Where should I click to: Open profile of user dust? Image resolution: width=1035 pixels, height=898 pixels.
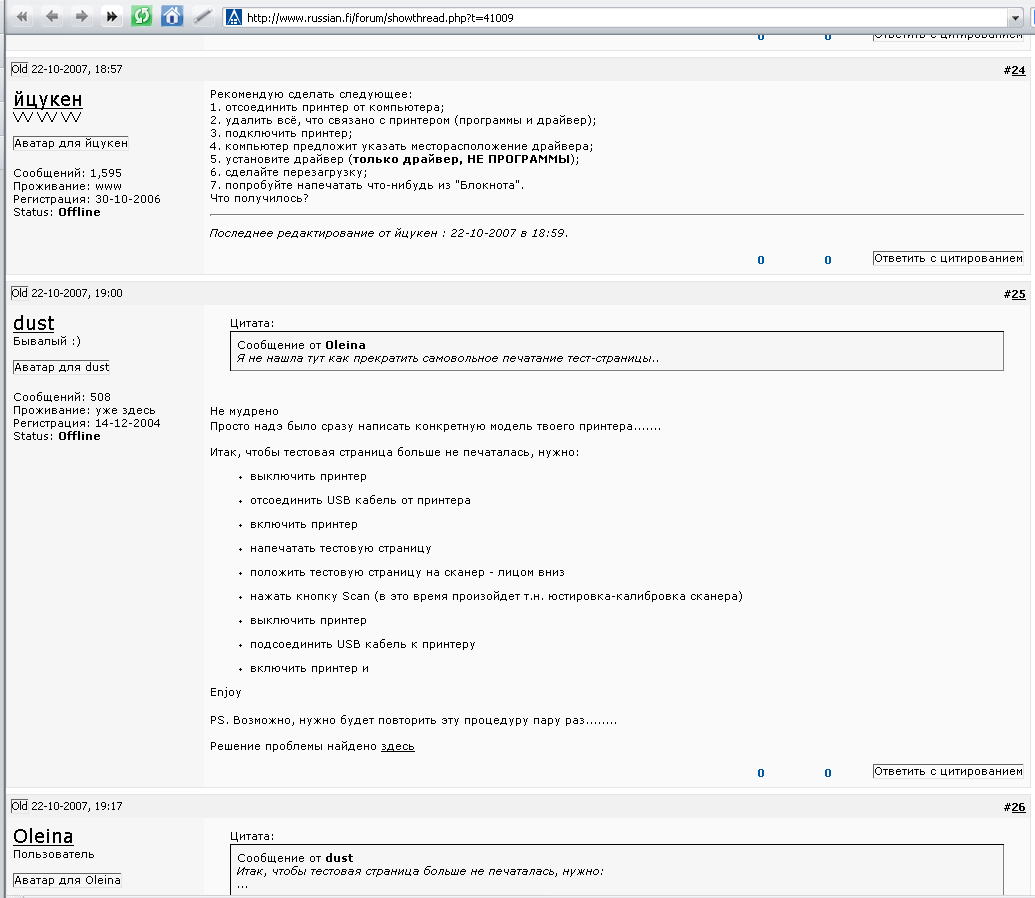[34, 323]
